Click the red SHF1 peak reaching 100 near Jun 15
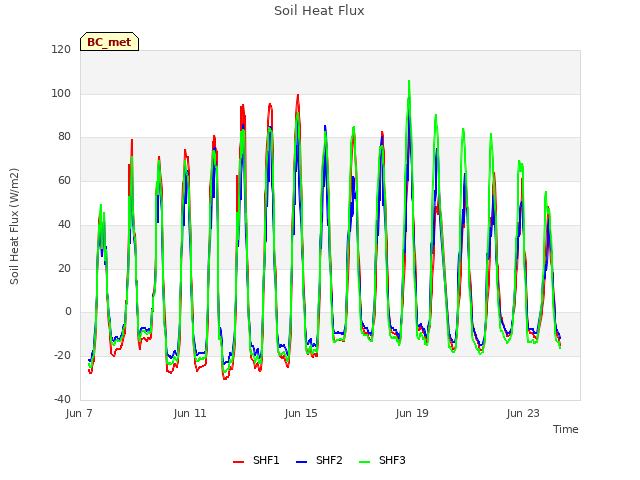Image resolution: width=640 pixels, height=480 pixels. tap(298, 96)
